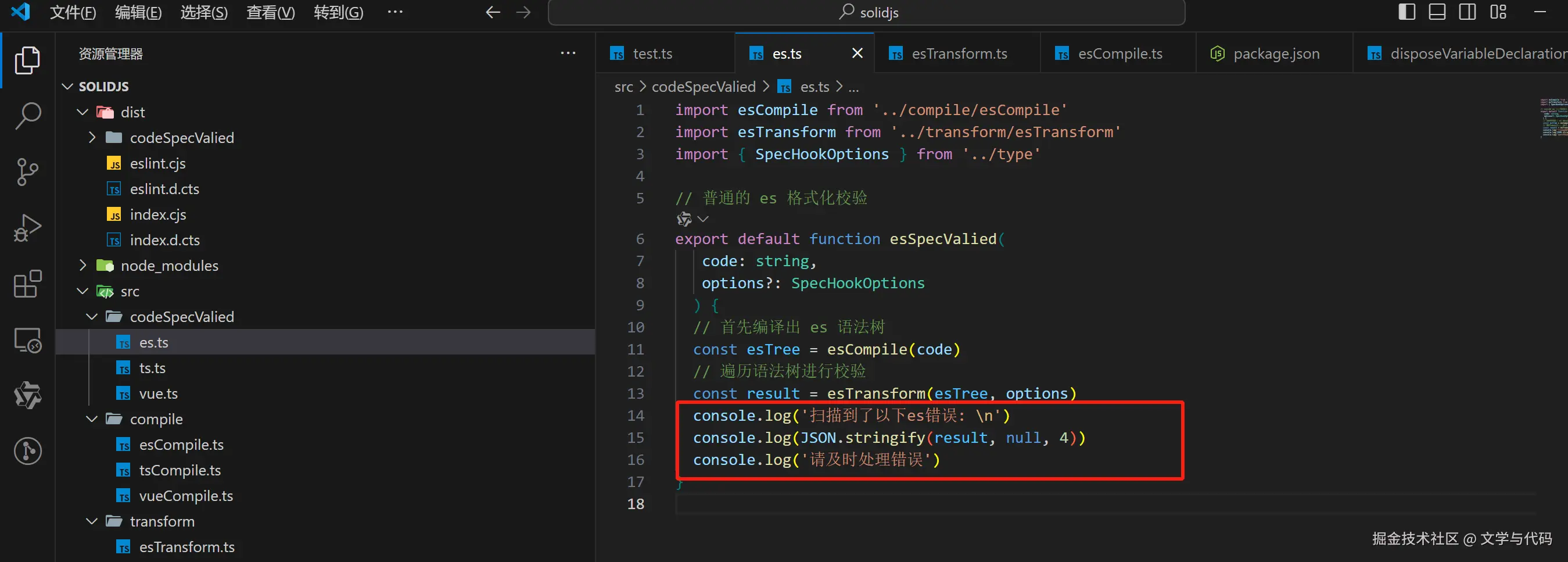Screen dimensions: 1568x562
Task: Switch to the test.ts tab
Action: pos(665,53)
